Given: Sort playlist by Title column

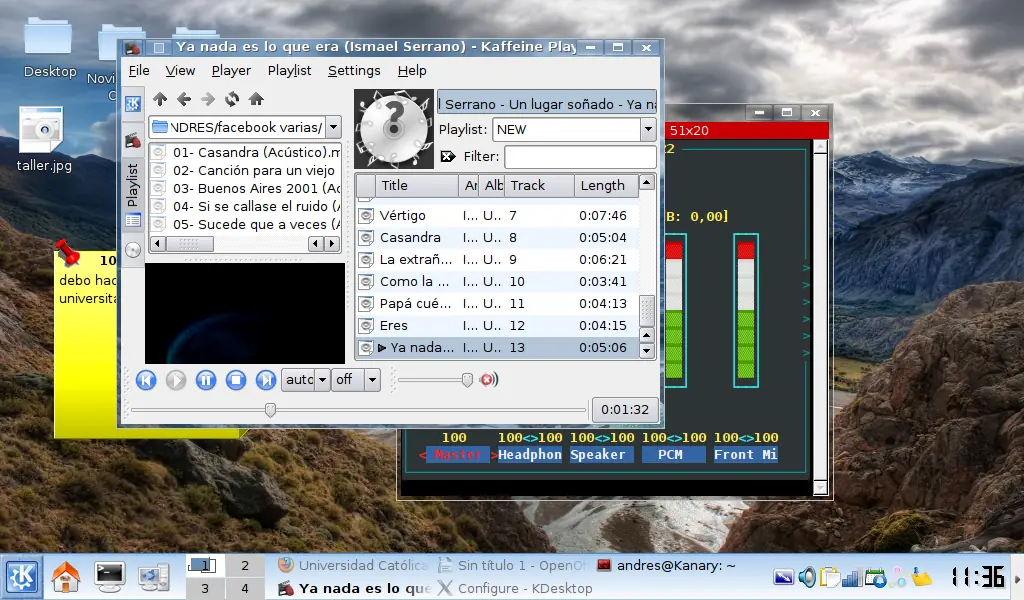Looking at the screenshot, I should [417, 185].
